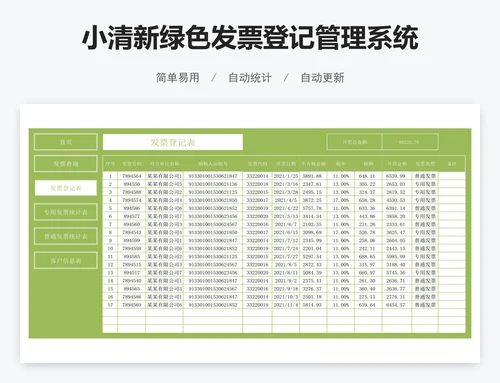The image size is (500, 383).
Task: Select the date cell 2021/1/25
Action: 286,176
